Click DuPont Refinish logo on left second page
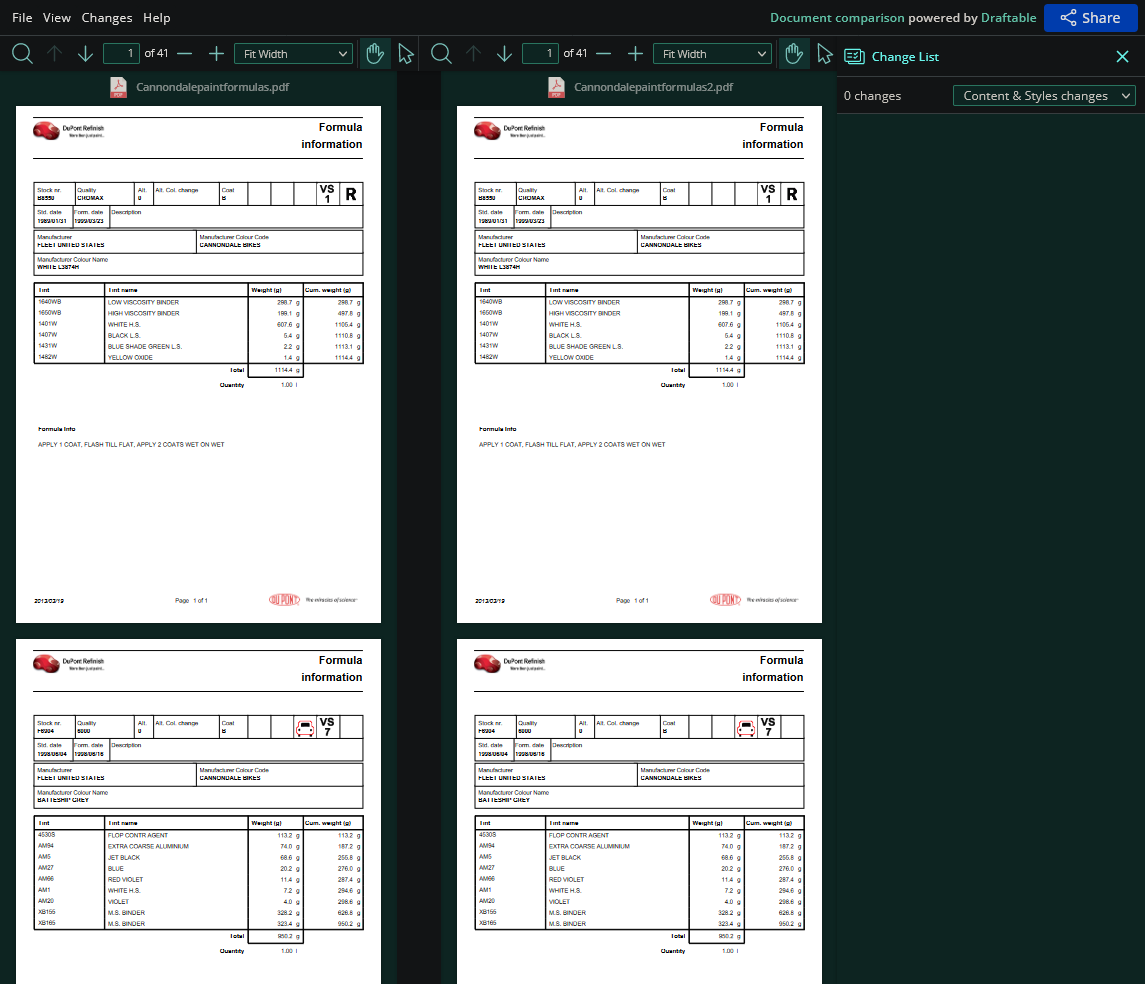 [69, 663]
